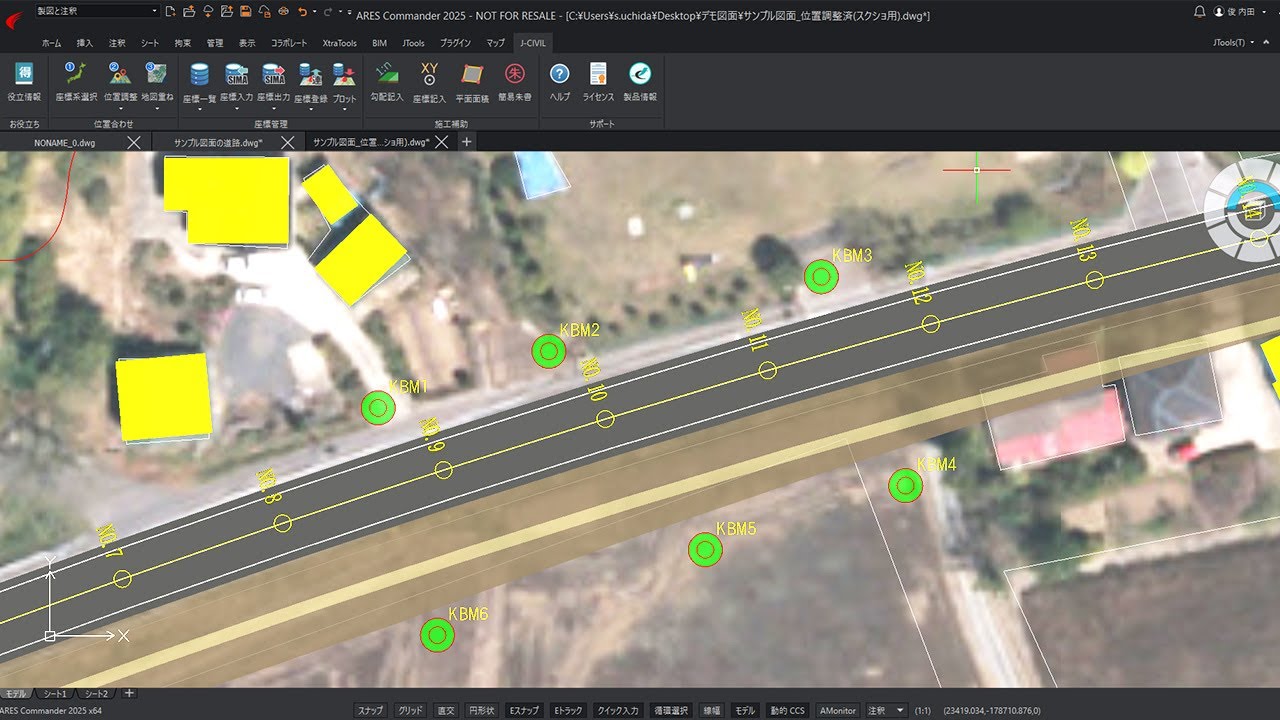Toggle 線幅 lineweight display
Viewport: 1280px width, 720px height.
point(711,711)
